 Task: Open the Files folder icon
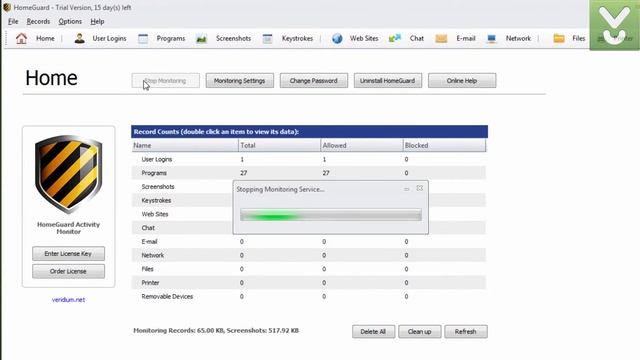[559, 38]
